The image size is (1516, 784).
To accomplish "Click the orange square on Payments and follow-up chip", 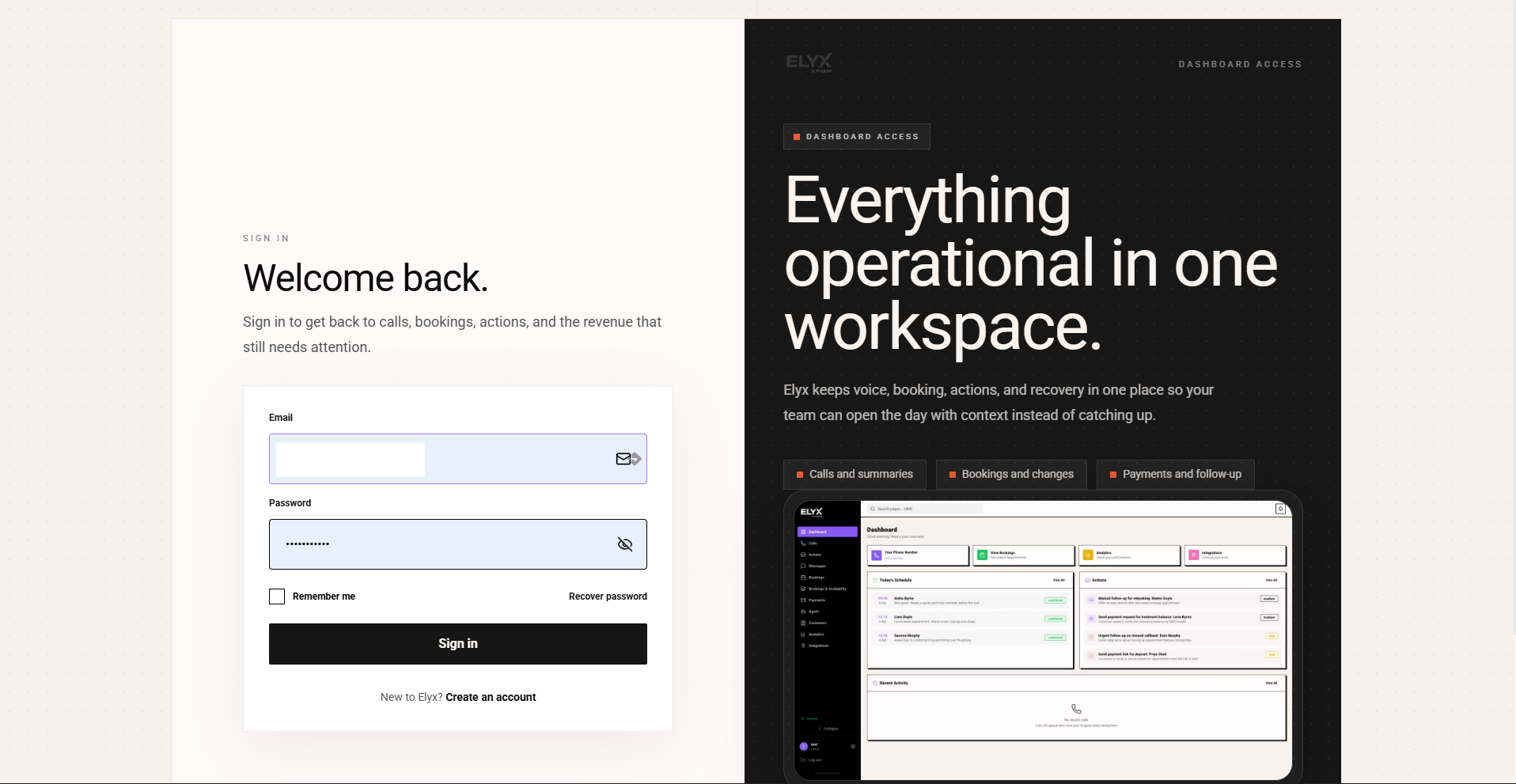I will coord(1113,475).
